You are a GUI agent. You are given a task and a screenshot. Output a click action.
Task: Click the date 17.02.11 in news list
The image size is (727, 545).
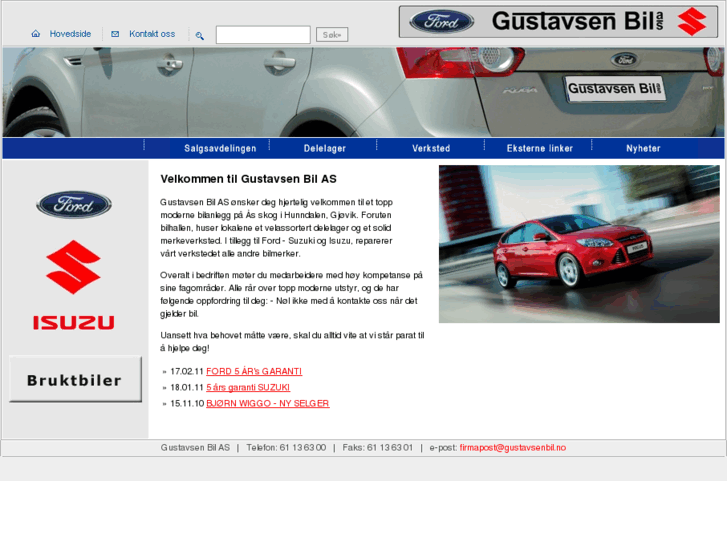click(187, 372)
